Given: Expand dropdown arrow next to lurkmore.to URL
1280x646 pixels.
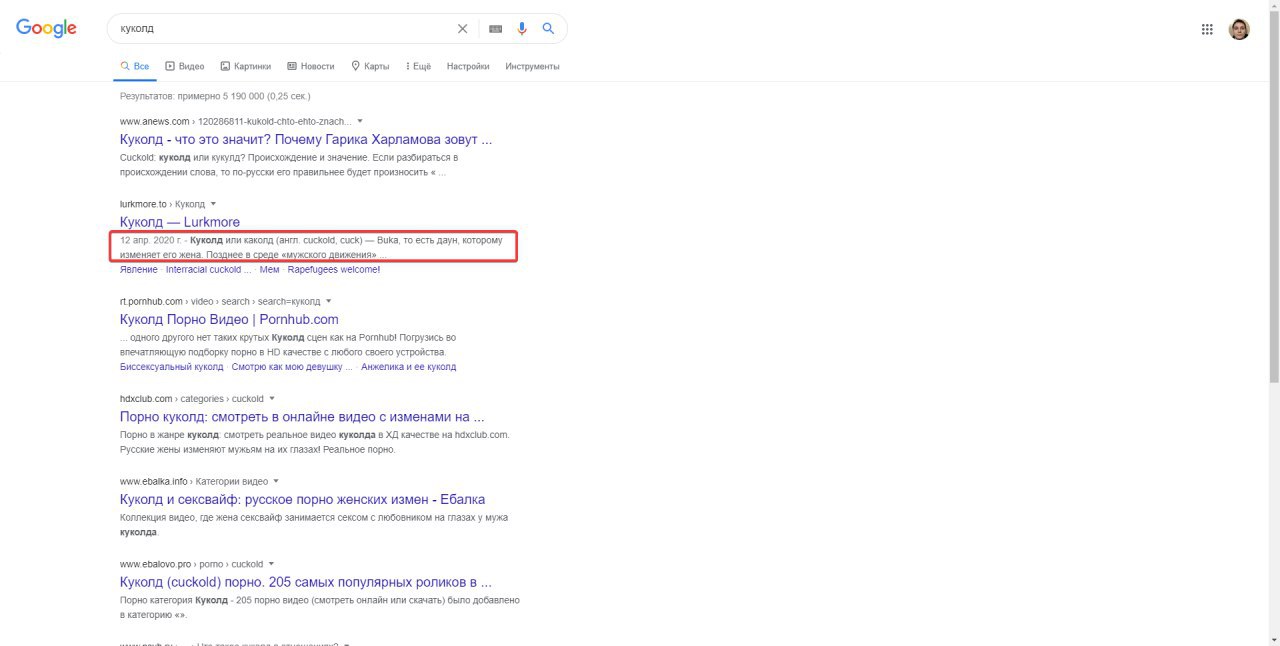Looking at the screenshot, I should pyautogui.click(x=213, y=204).
